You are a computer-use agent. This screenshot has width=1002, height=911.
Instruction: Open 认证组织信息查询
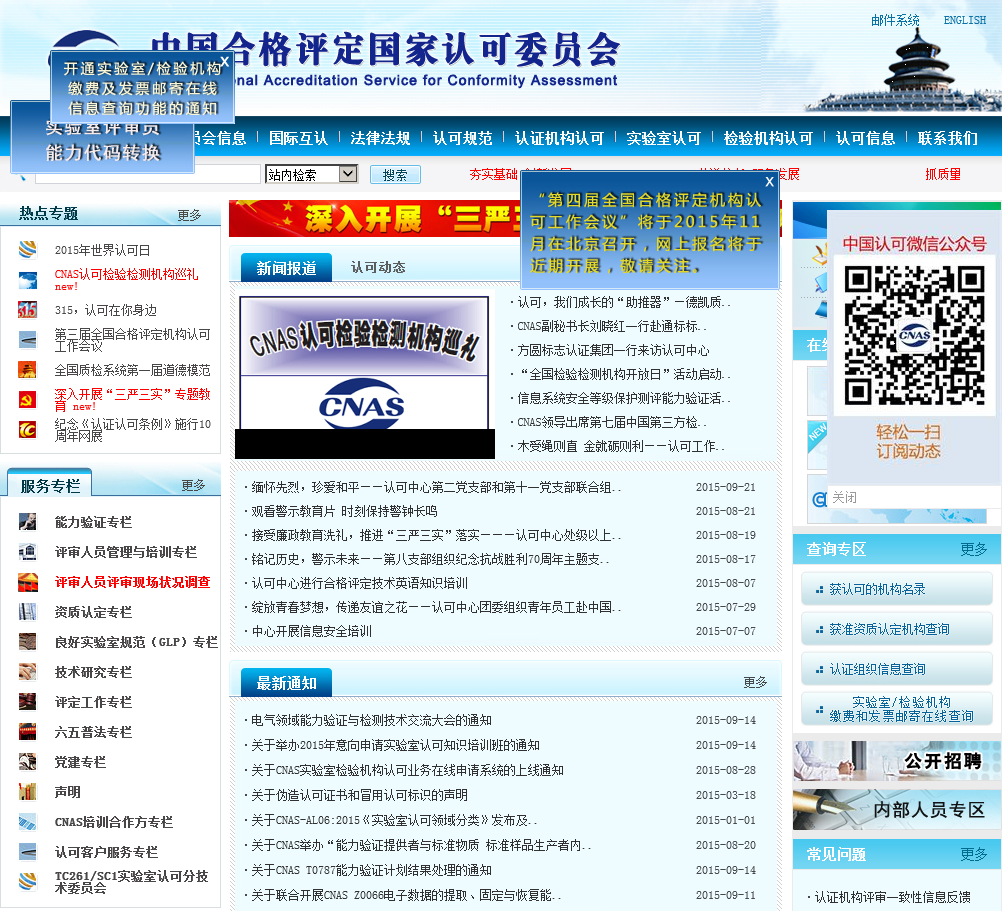897,670
